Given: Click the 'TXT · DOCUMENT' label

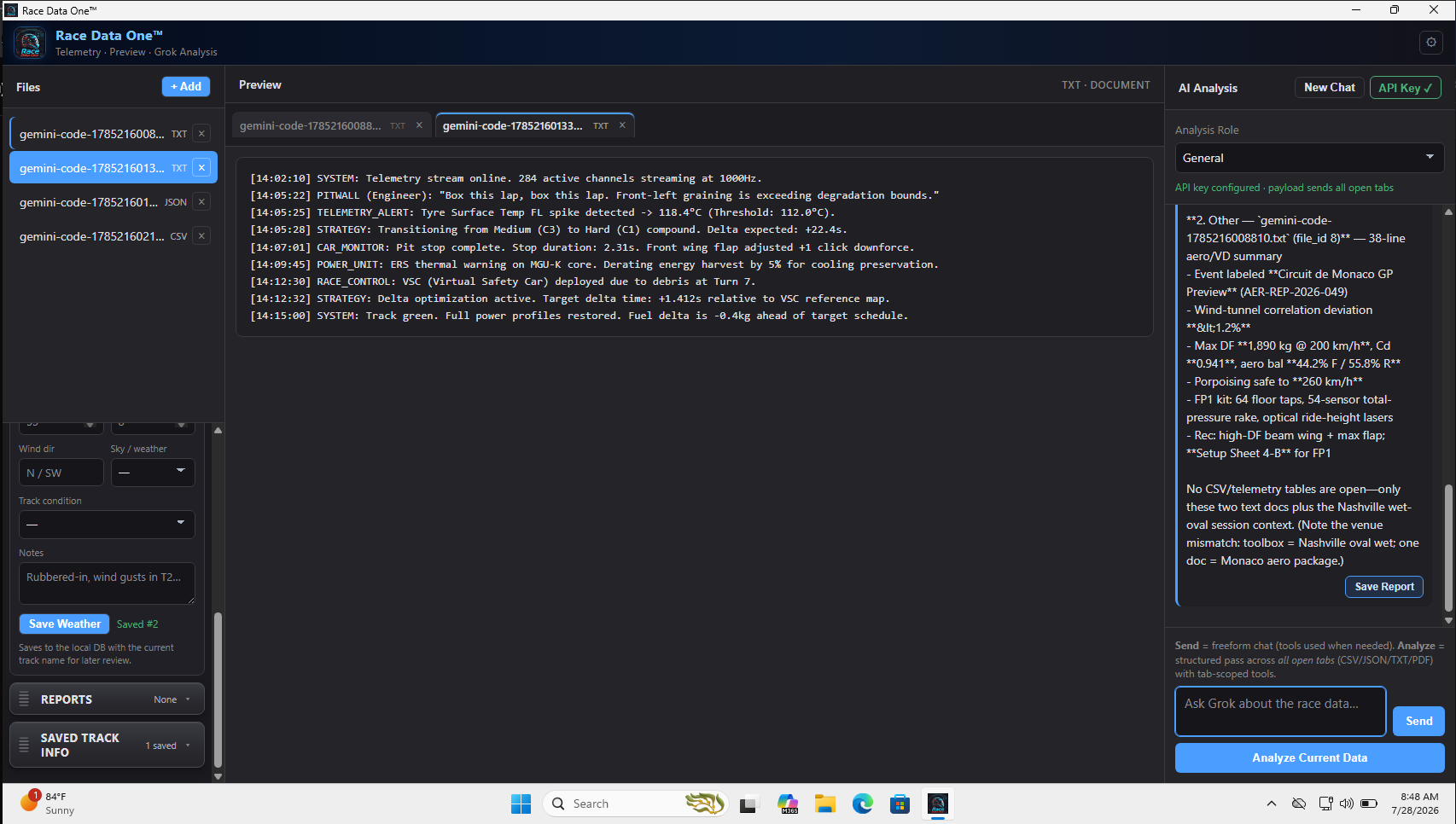Looking at the screenshot, I should [1105, 85].
